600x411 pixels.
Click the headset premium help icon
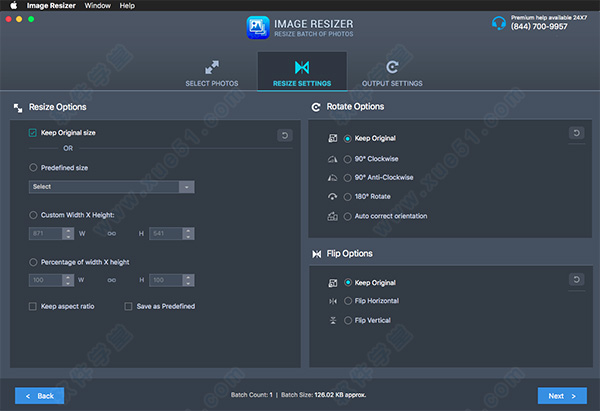pos(499,23)
